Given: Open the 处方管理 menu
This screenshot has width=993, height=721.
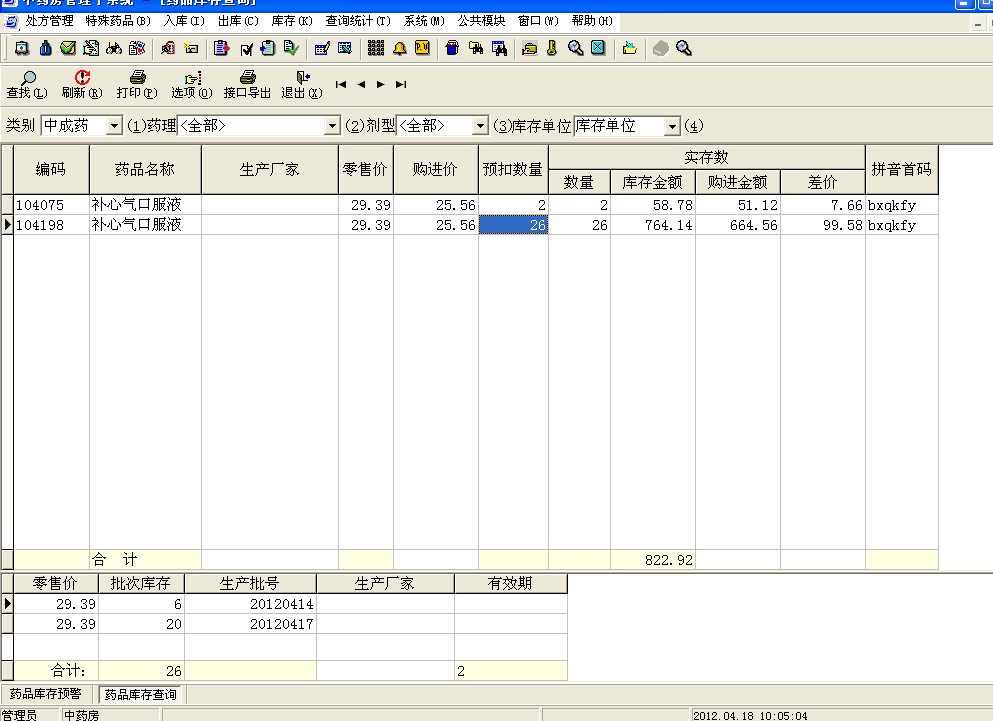Looking at the screenshot, I should tap(49, 21).
